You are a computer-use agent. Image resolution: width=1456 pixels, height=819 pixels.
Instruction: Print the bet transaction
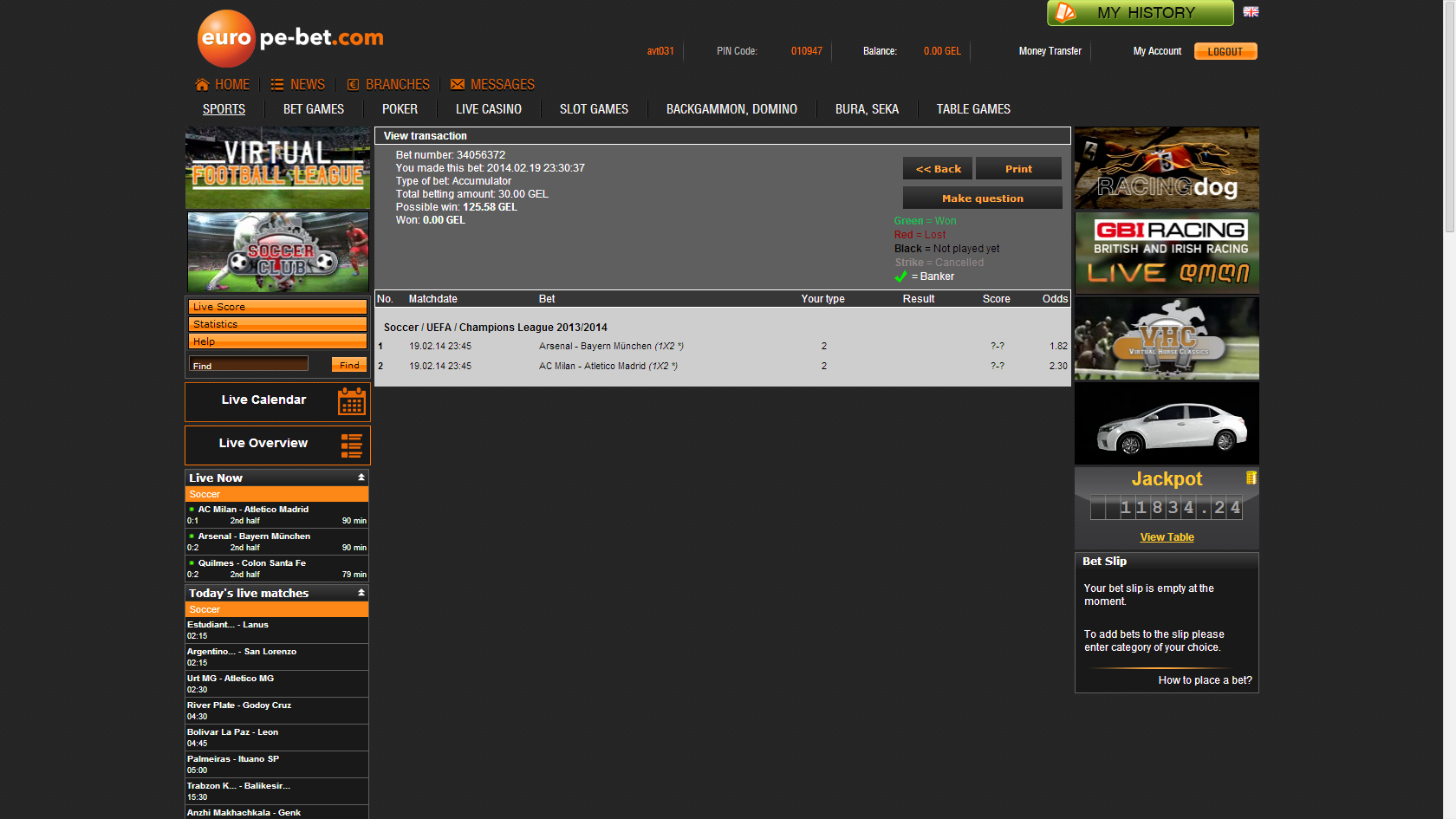click(x=1018, y=169)
